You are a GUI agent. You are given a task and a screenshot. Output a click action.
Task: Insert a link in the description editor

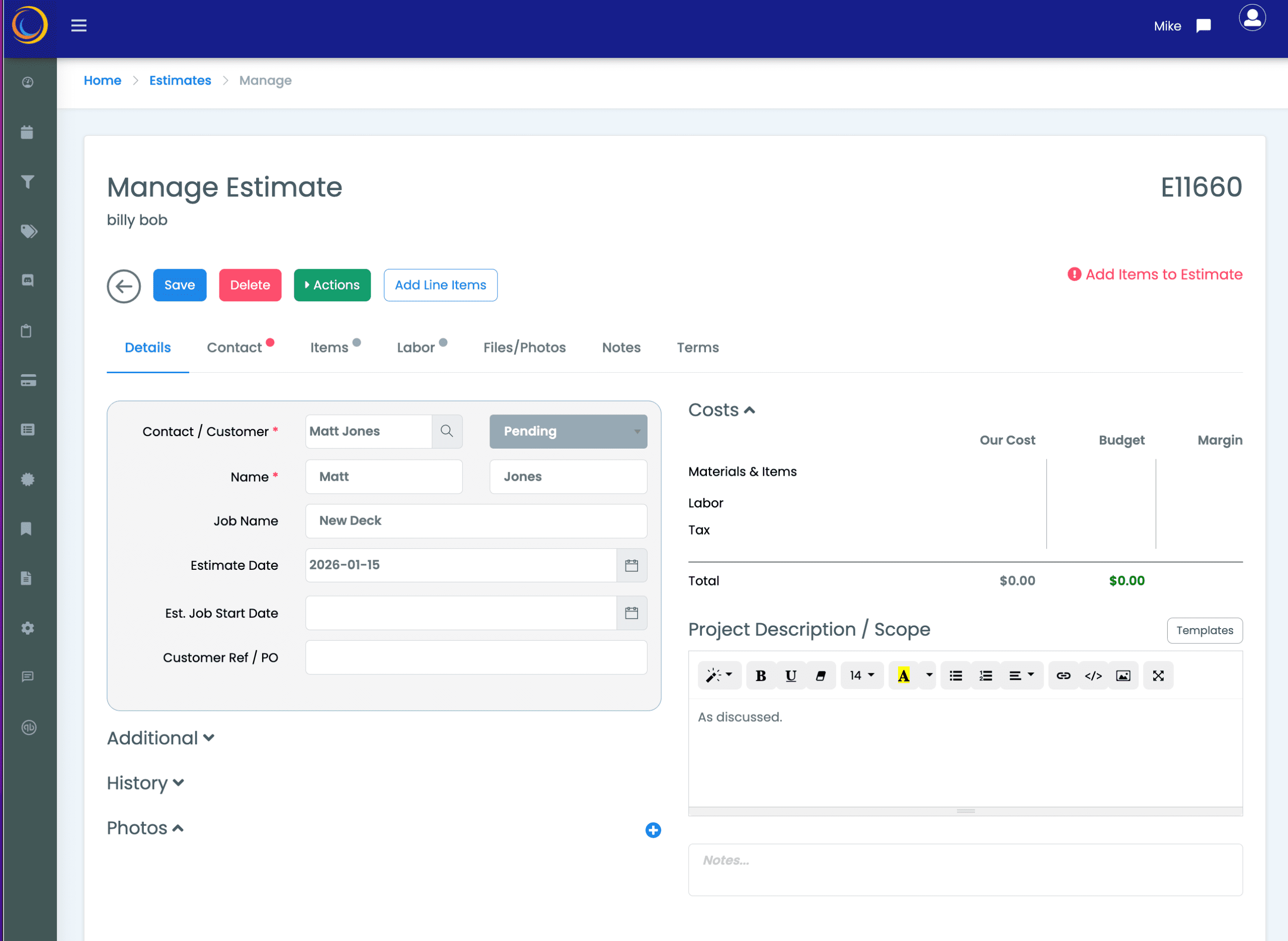pyautogui.click(x=1063, y=675)
